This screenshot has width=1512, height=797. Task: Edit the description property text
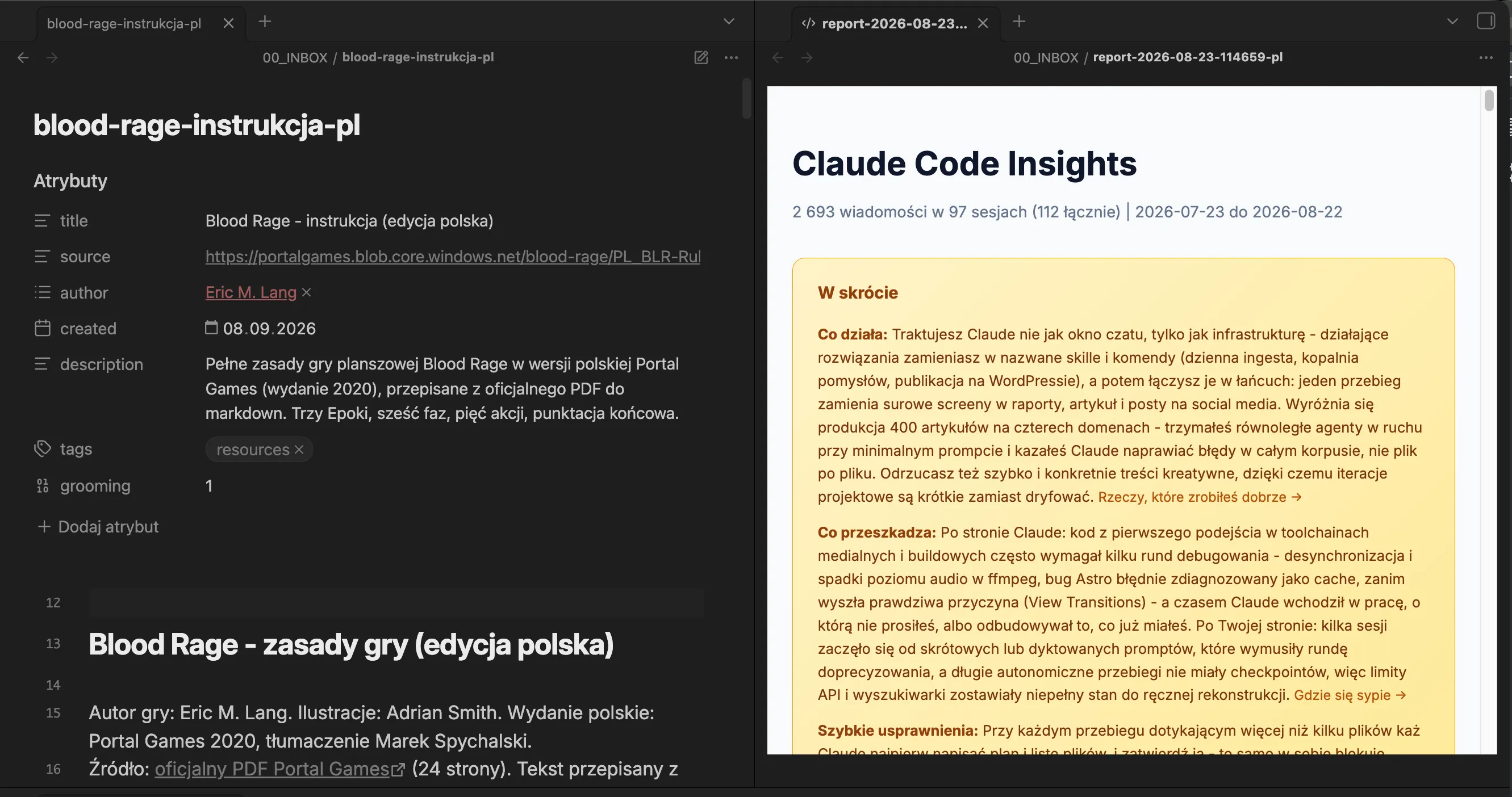[x=442, y=389]
